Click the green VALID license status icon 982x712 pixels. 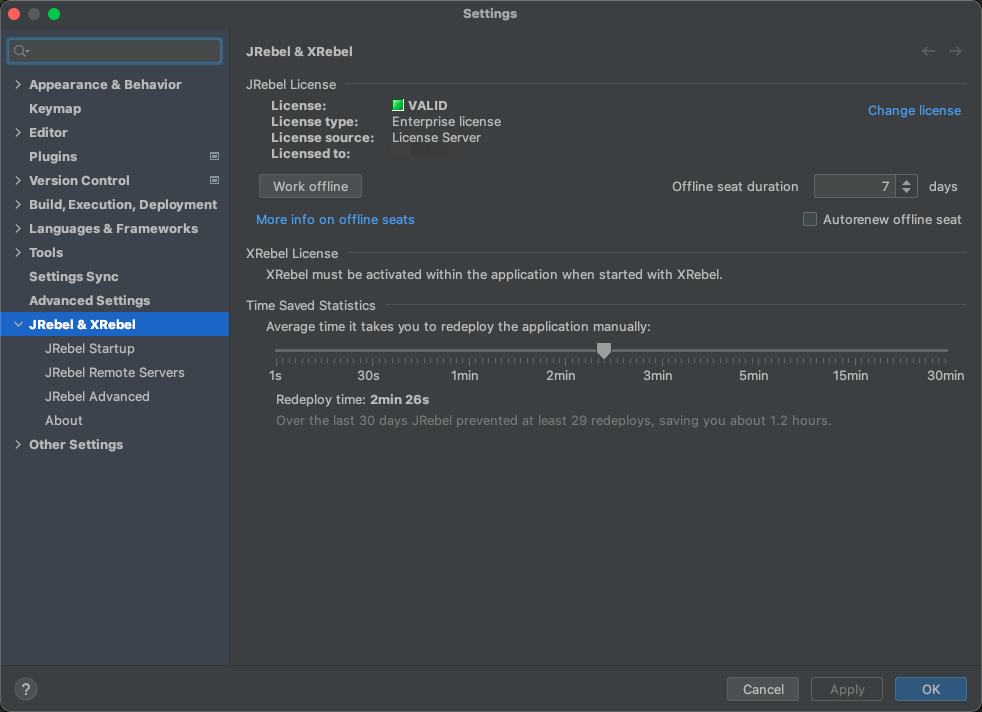tap(398, 105)
